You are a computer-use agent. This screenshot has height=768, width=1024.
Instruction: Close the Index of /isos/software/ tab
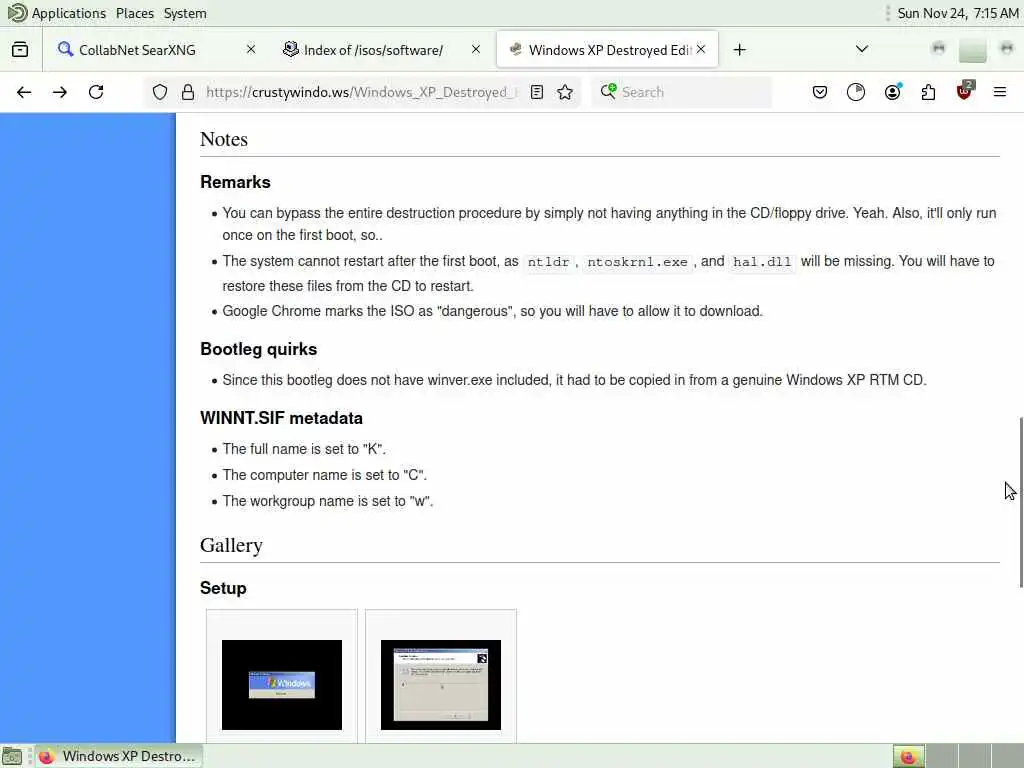pos(476,50)
